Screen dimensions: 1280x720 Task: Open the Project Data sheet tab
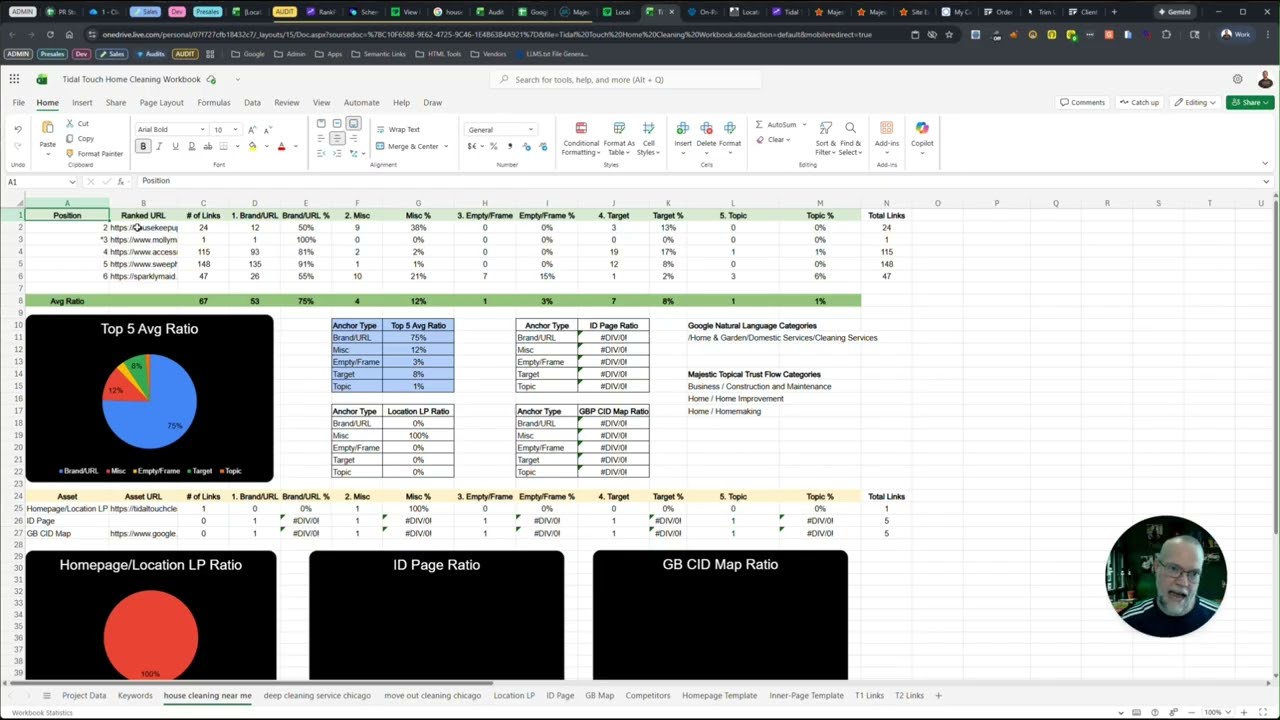point(84,695)
